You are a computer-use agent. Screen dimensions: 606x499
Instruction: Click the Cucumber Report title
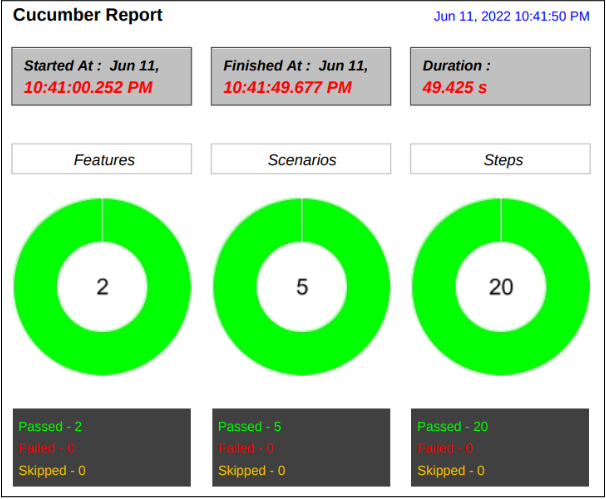pos(88,15)
